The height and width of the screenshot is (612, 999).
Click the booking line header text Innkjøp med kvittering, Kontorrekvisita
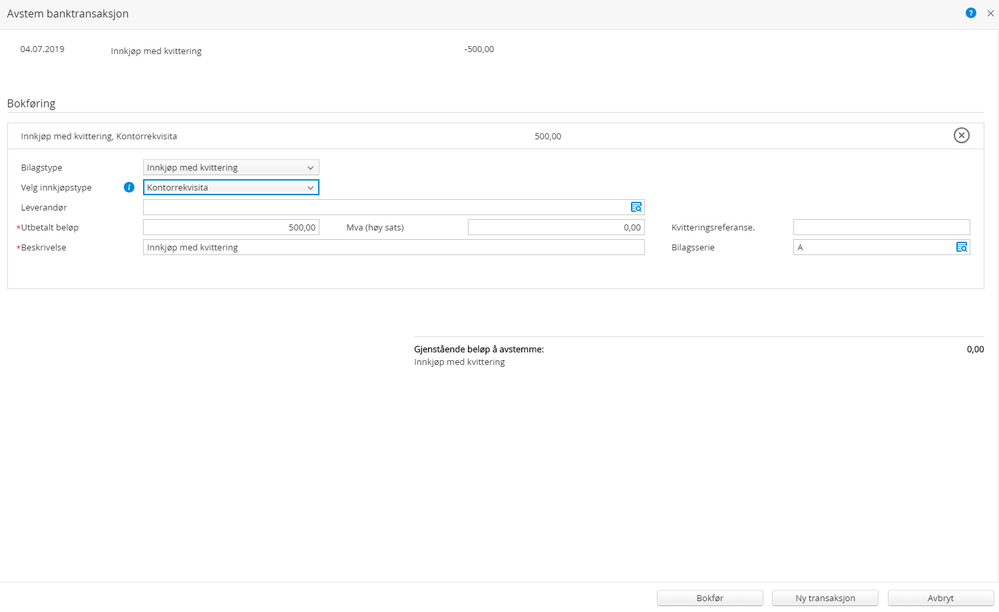pos(99,136)
